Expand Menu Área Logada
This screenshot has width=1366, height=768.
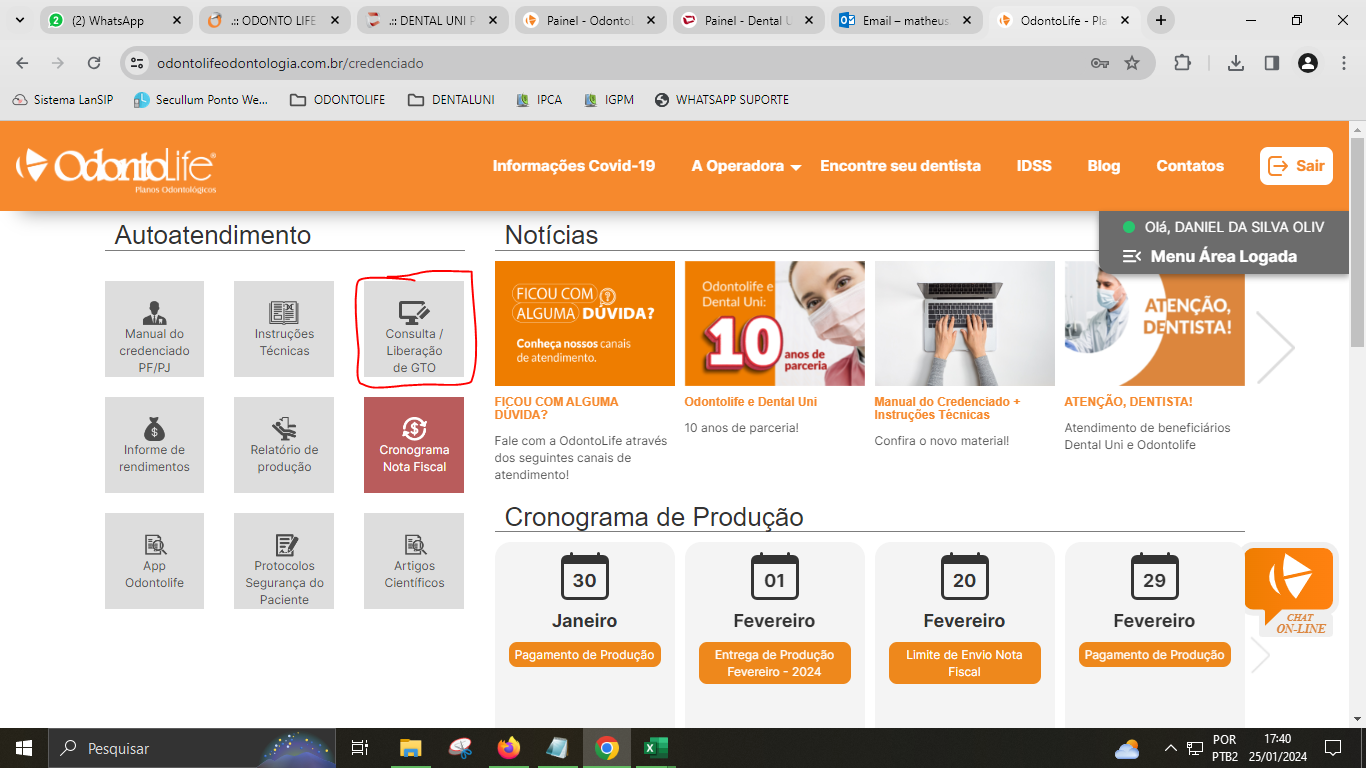point(1210,256)
